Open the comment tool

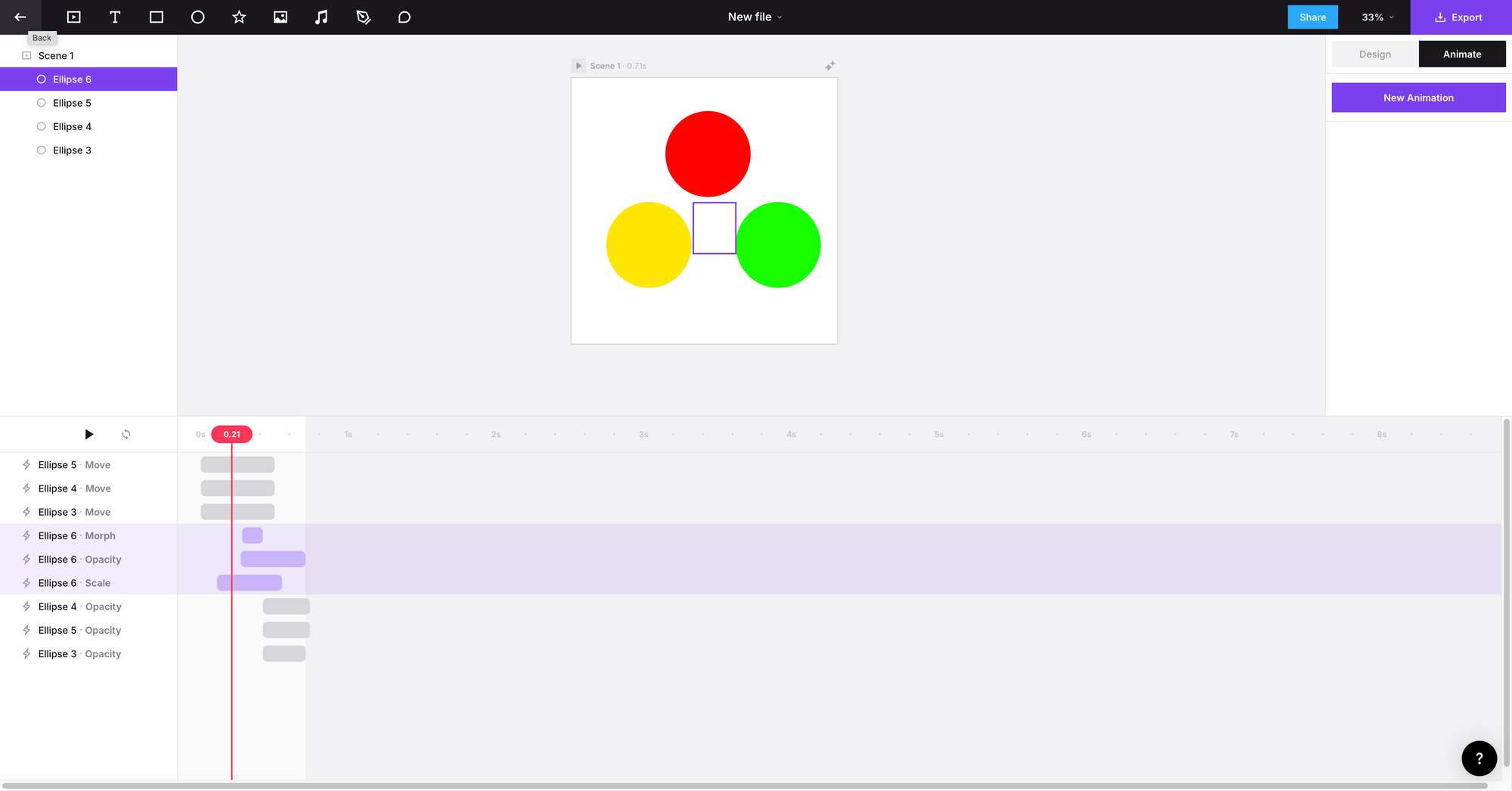(x=404, y=17)
